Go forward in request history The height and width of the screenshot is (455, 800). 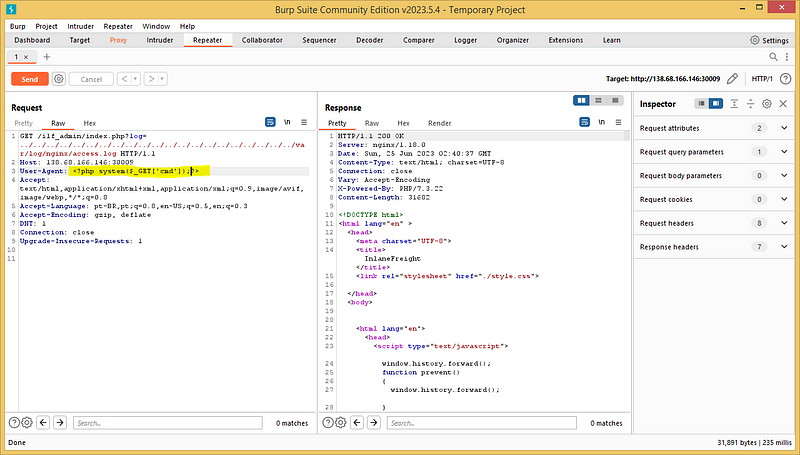[151, 79]
